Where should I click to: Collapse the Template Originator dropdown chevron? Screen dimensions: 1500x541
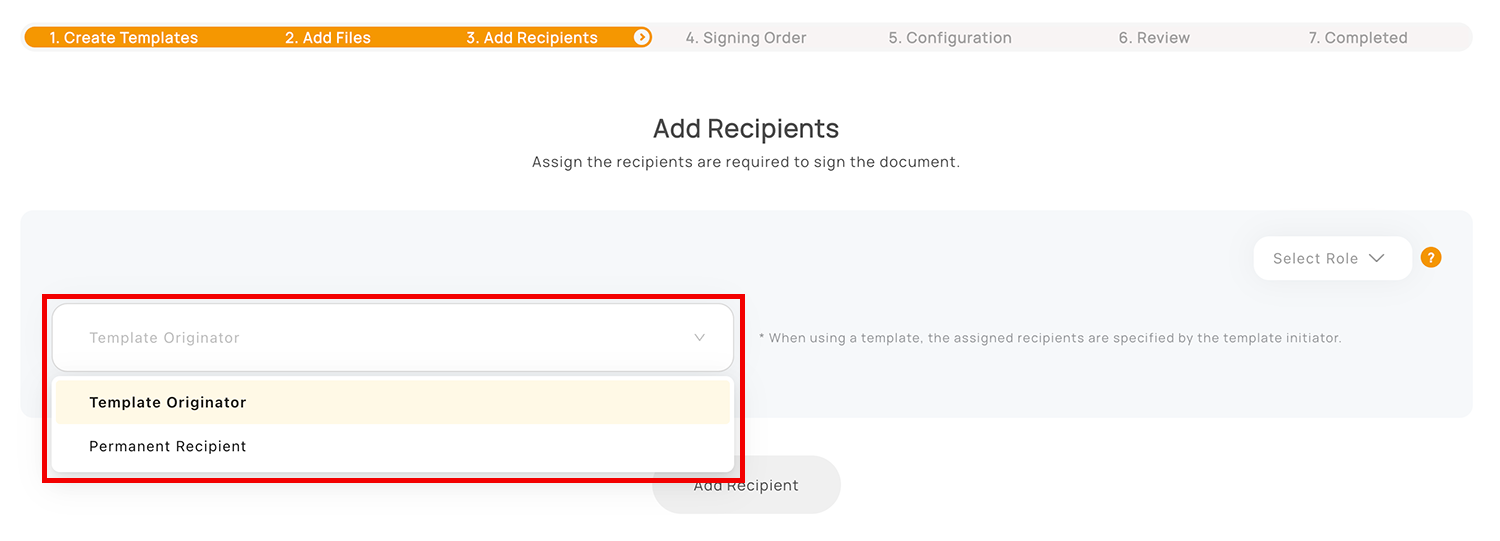tap(700, 338)
